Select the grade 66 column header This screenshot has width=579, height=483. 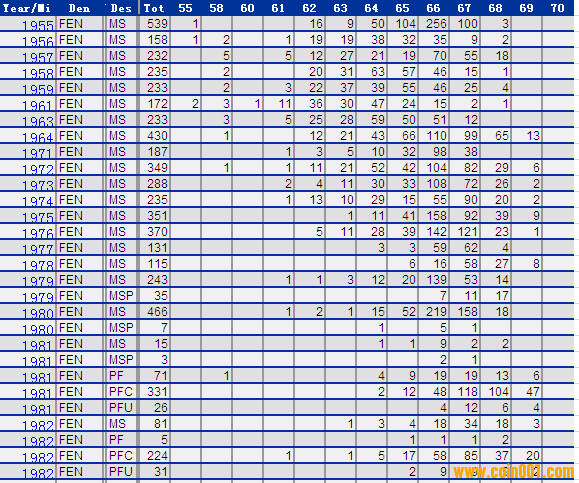(x=434, y=8)
